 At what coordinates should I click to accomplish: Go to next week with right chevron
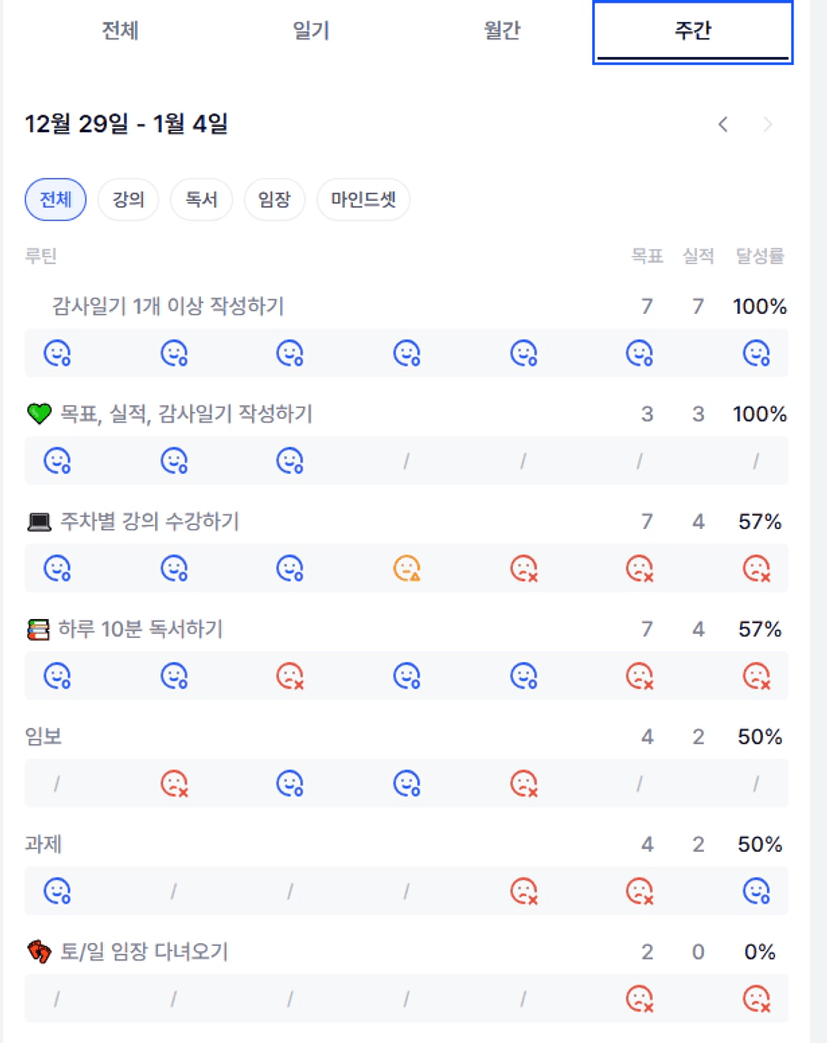click(768, 125)
